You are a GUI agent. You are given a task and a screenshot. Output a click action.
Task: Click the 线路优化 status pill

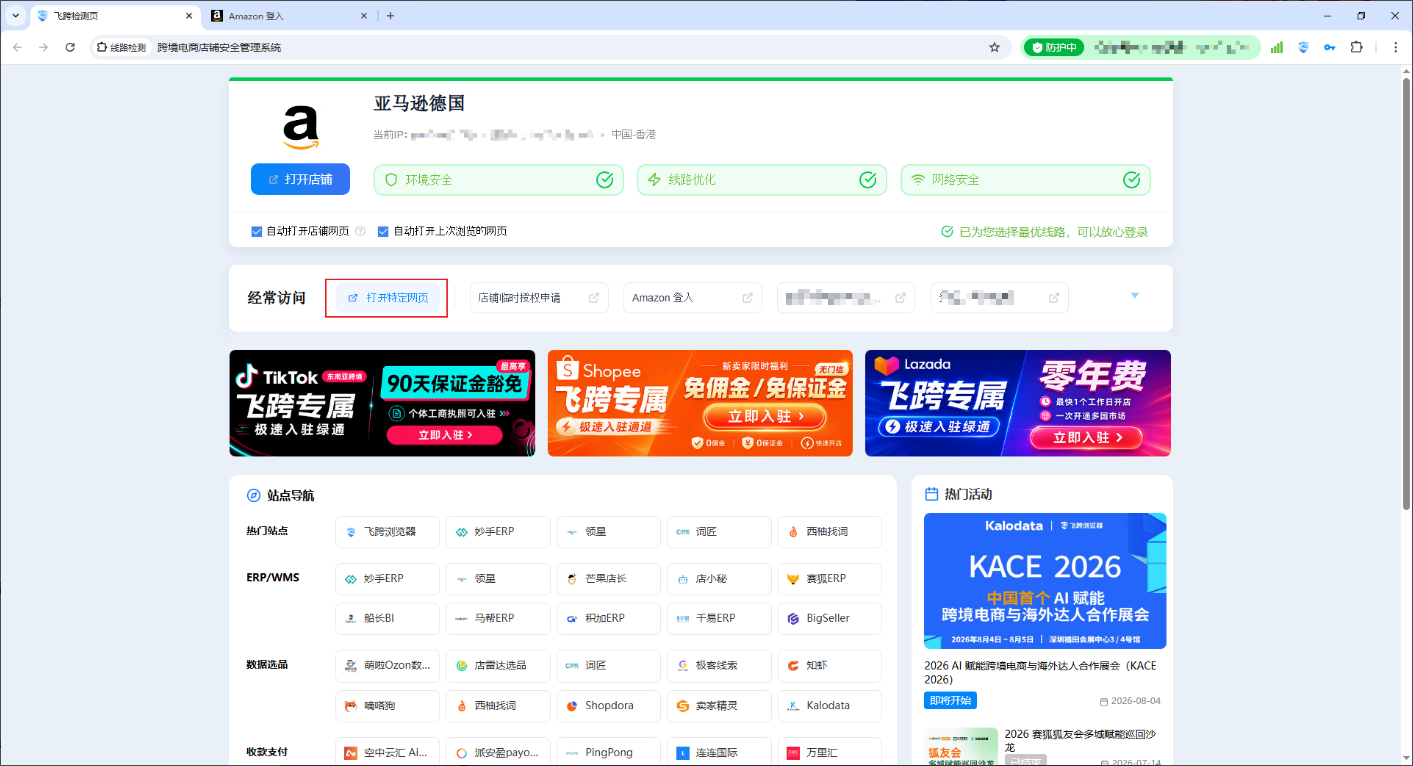[x=762, y=180]
